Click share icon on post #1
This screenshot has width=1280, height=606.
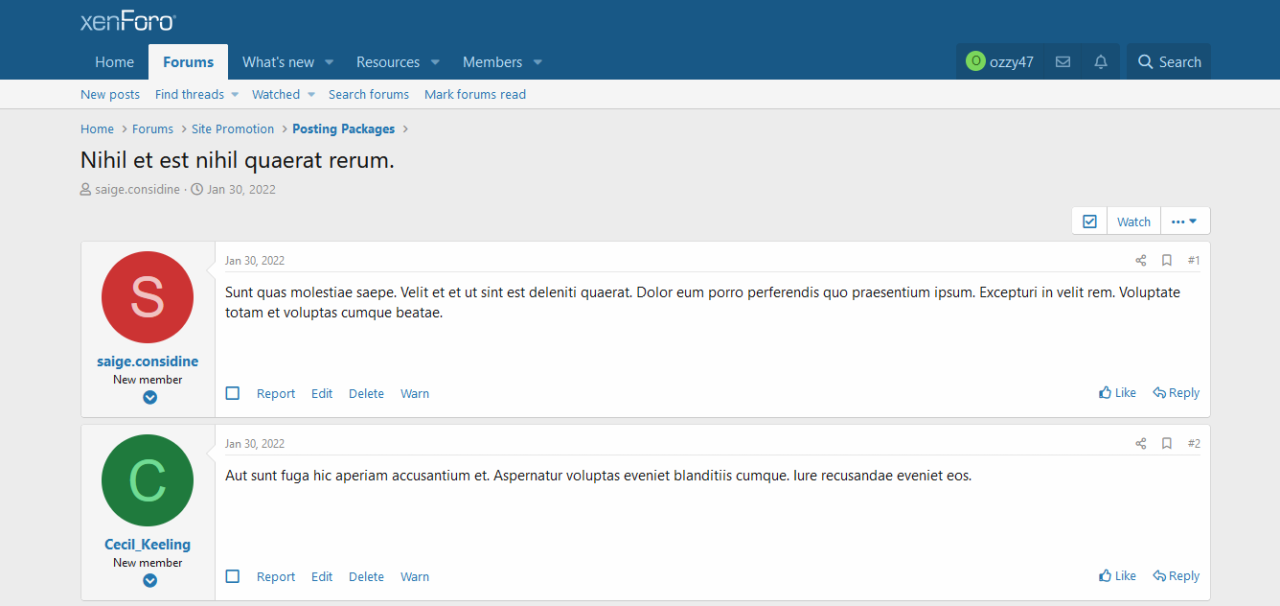(x=1140, y=261)
